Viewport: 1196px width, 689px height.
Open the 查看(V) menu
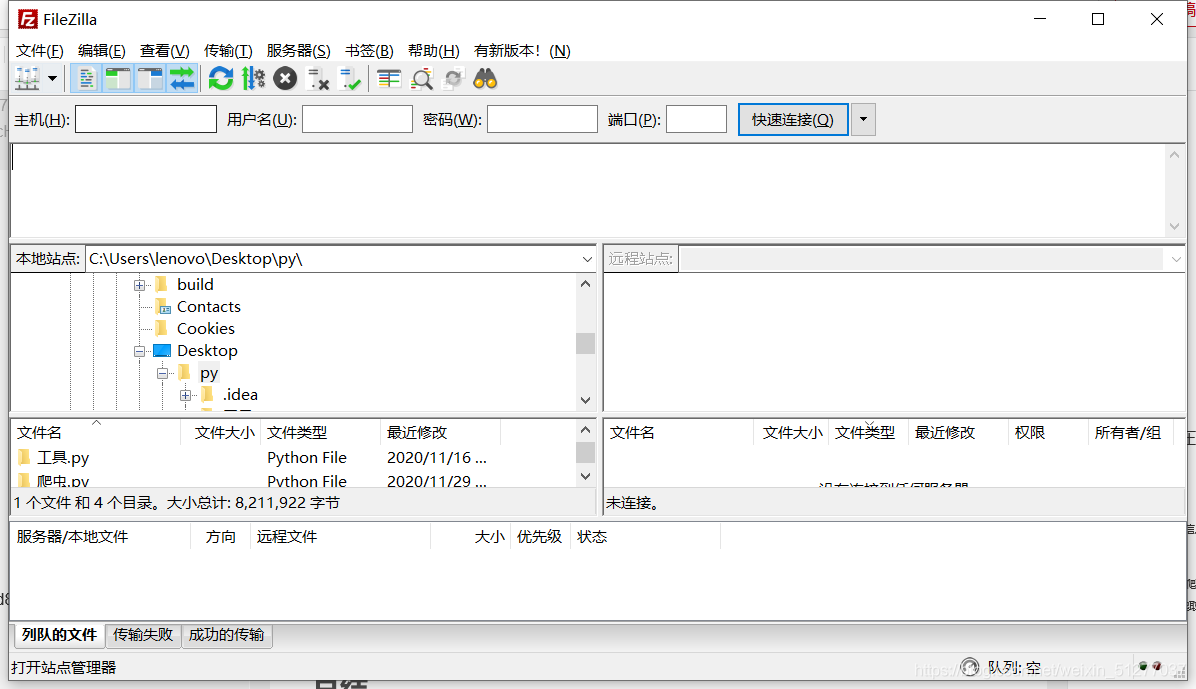click(165, 50)
